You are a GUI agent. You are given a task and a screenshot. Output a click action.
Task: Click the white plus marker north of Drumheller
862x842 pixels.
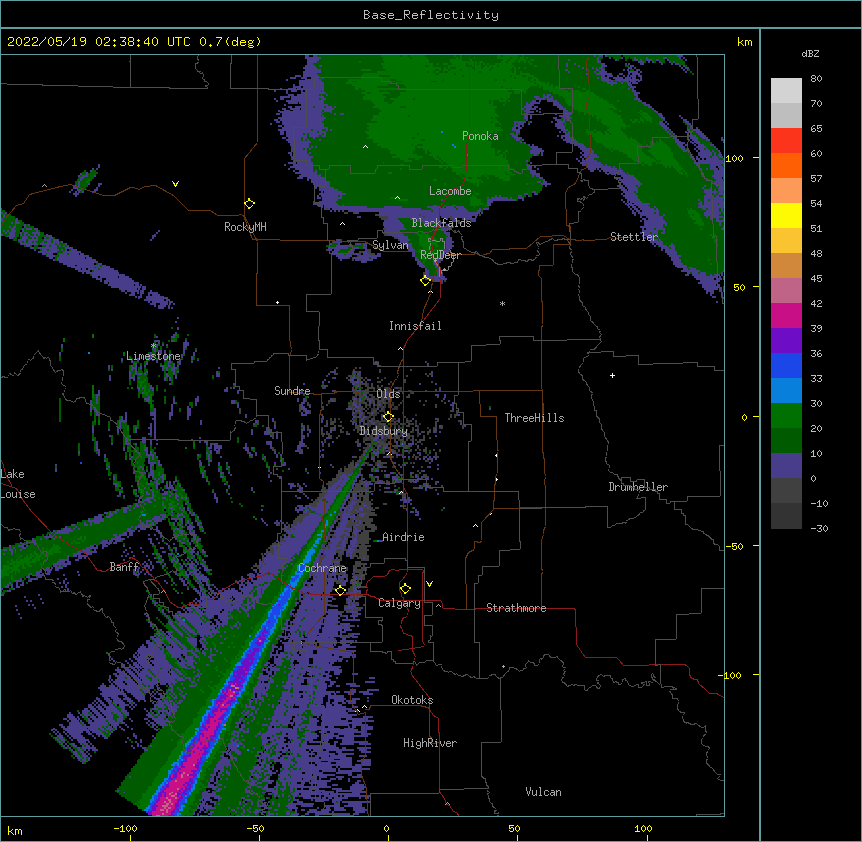[x=612, y=375]
